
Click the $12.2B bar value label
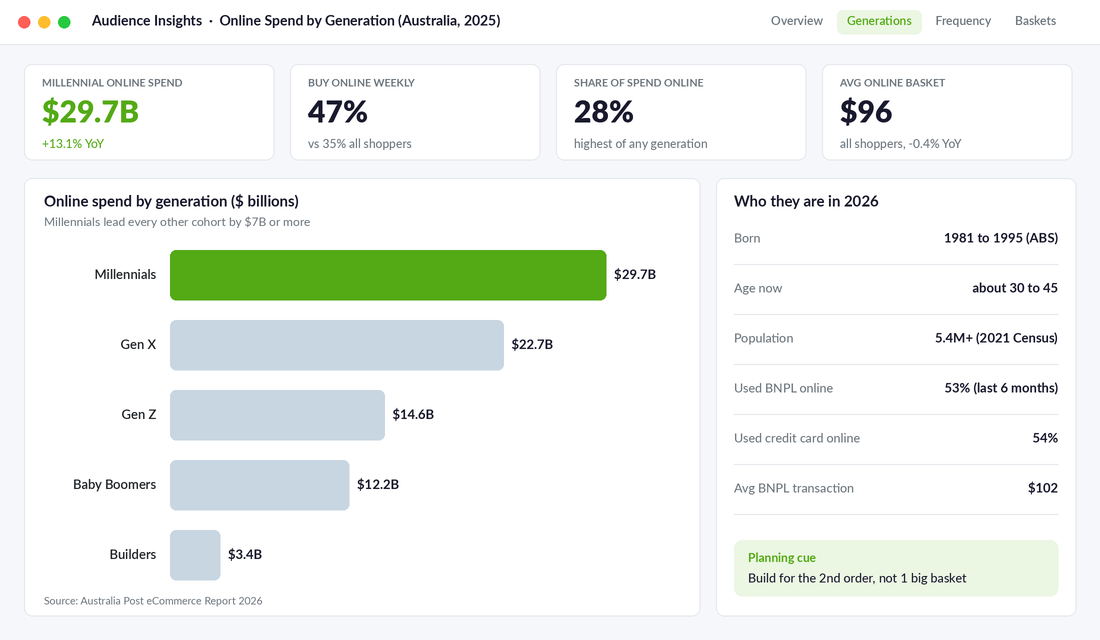(378, 484)
